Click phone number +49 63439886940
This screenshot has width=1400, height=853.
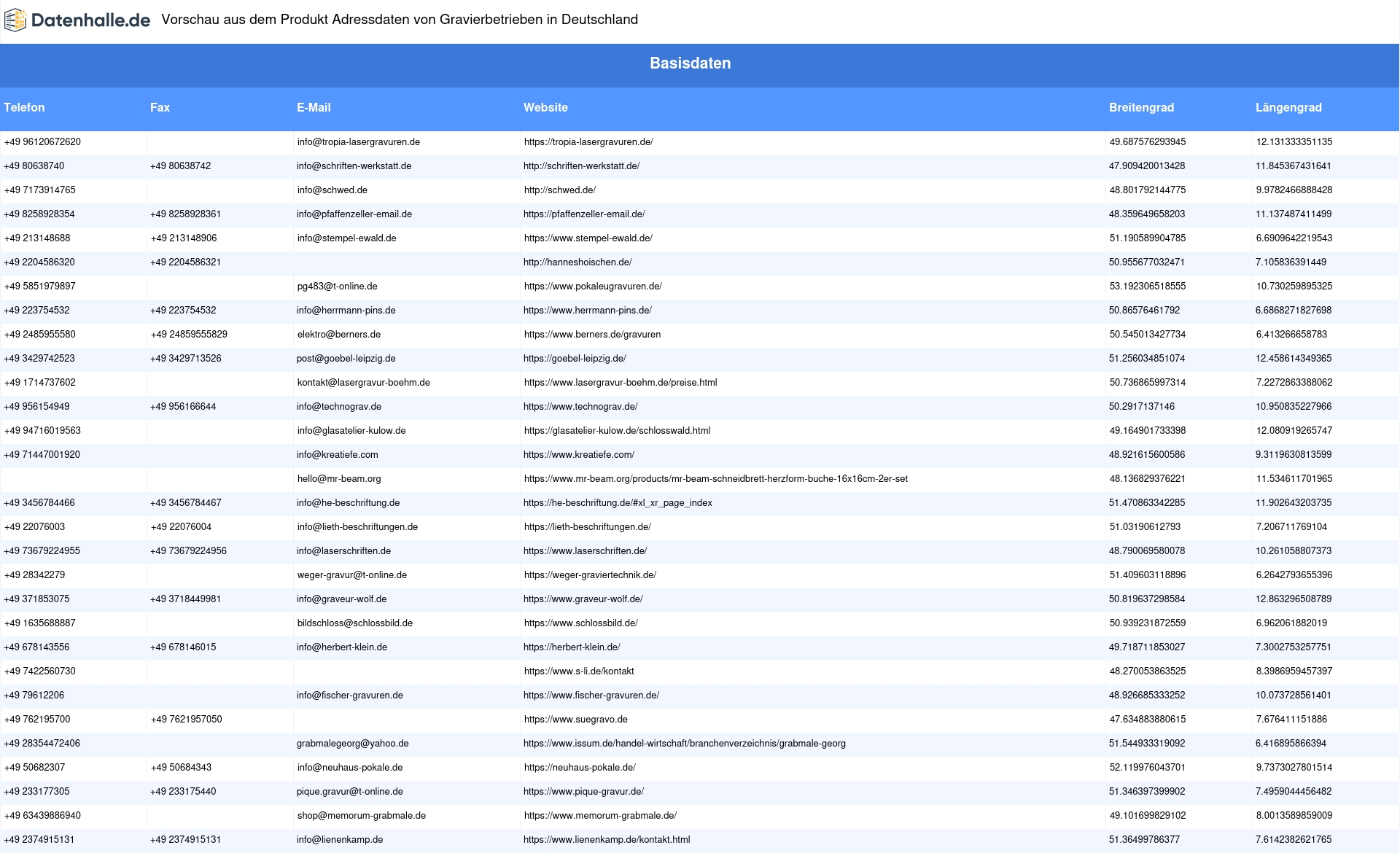coord(42,816)
